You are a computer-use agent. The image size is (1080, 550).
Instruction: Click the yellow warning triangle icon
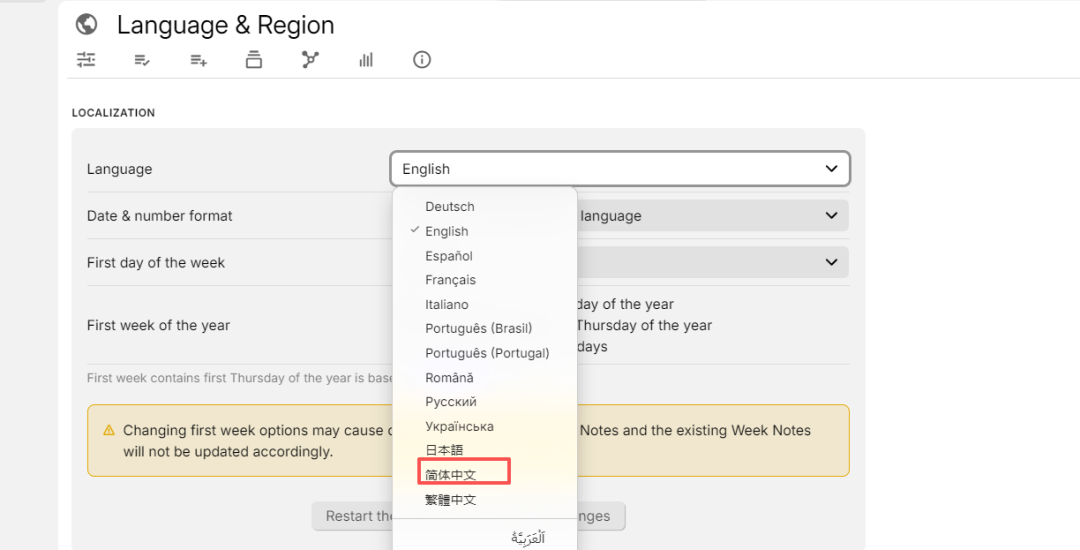coord(109,430)
